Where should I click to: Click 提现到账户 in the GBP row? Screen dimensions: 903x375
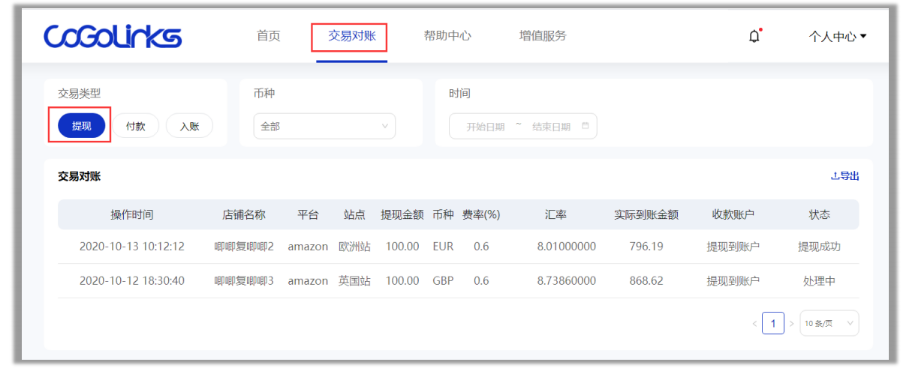click(x=733, y=281)
